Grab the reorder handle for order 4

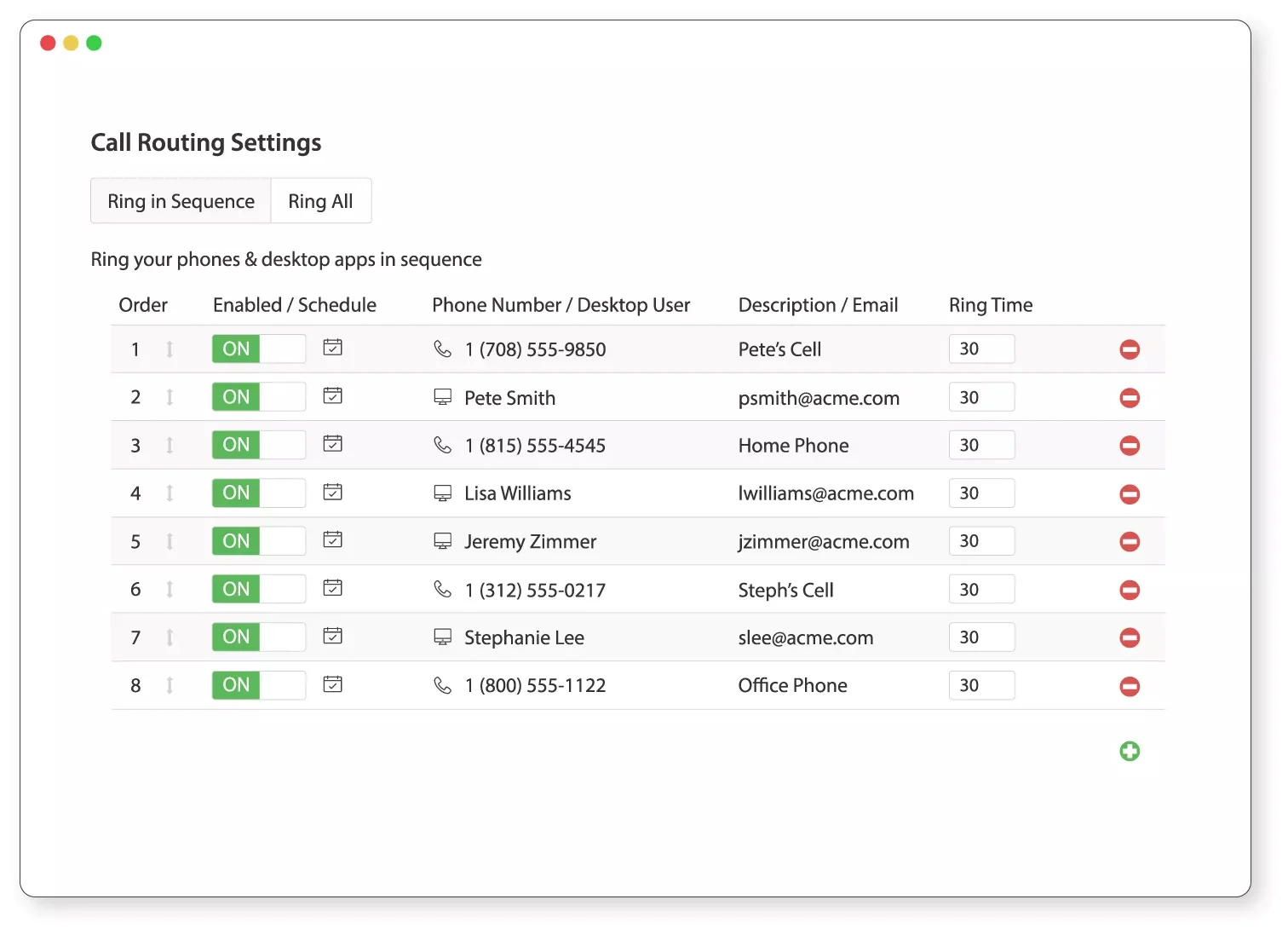[x=170, y=493]
